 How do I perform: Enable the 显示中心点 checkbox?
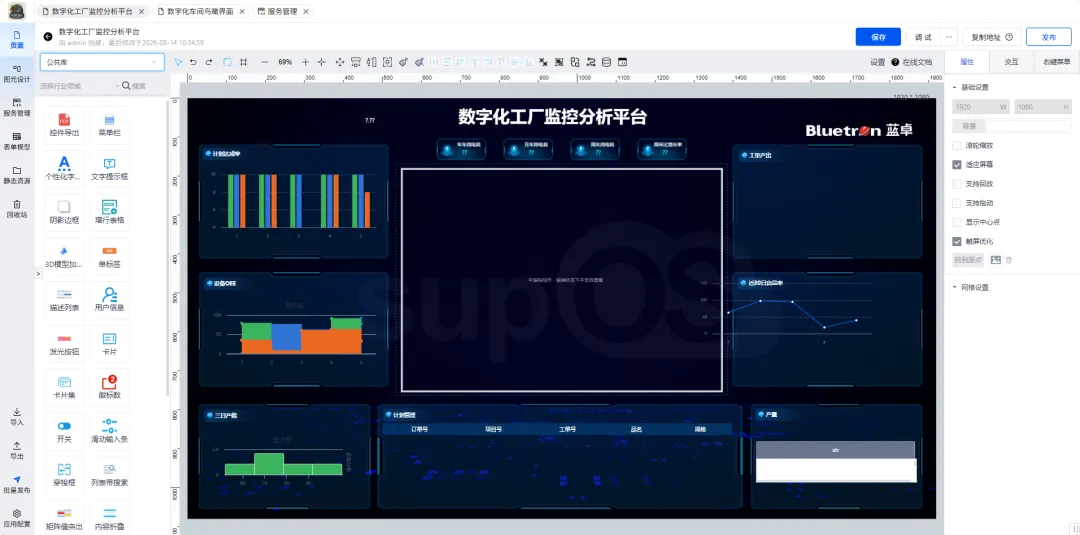point(957,222)
